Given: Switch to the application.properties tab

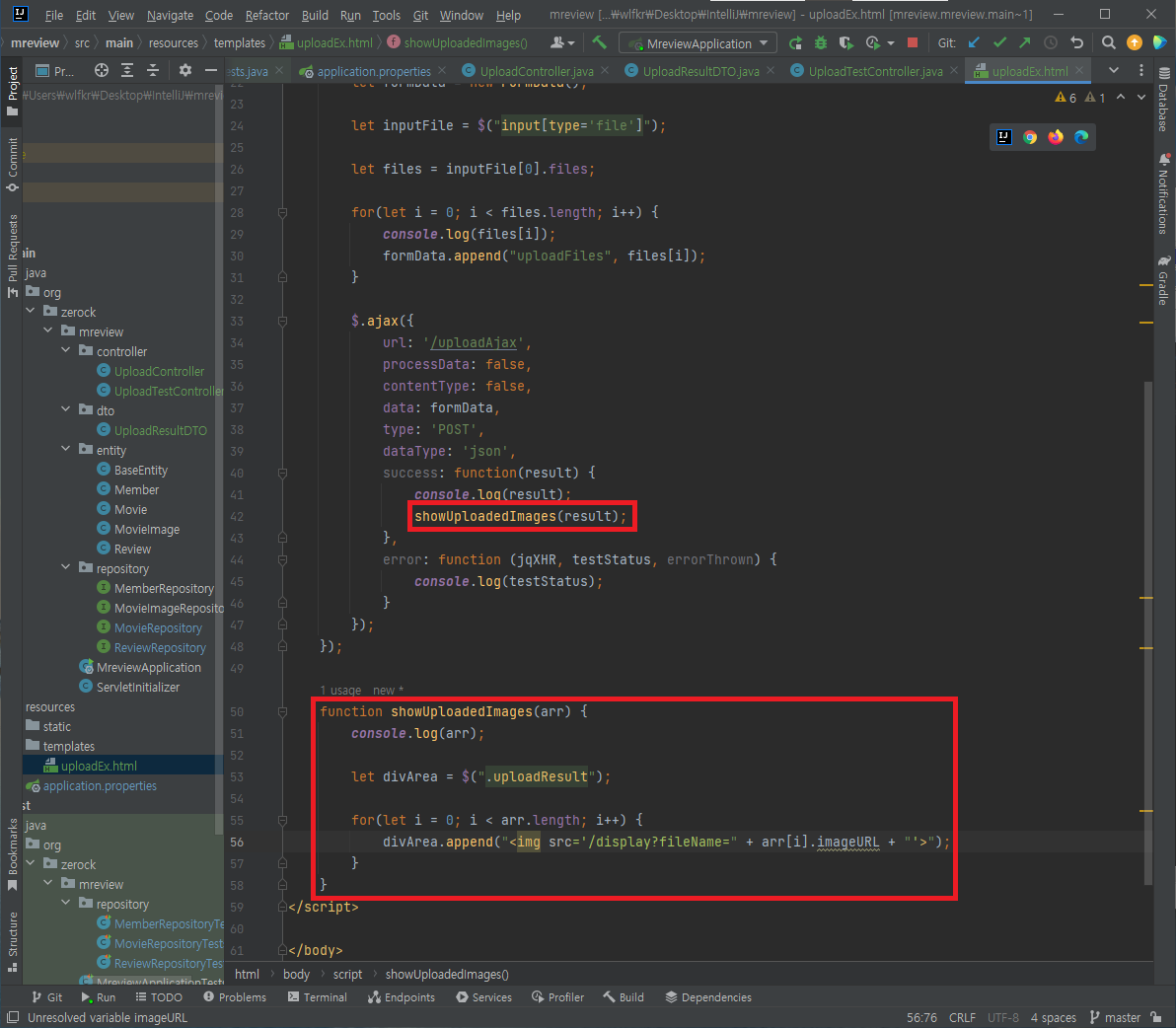Looking at the screenshot, I should 373,70.
